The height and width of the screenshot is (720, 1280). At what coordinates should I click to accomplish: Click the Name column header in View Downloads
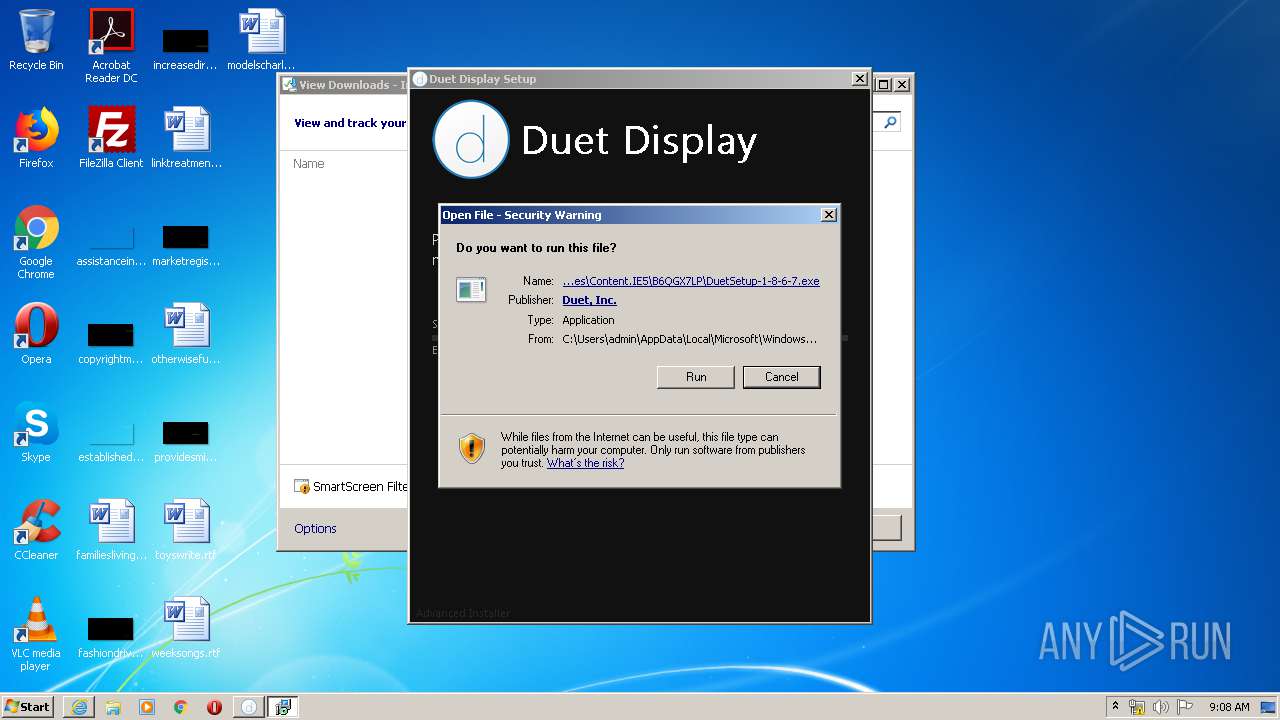(309, 163)
